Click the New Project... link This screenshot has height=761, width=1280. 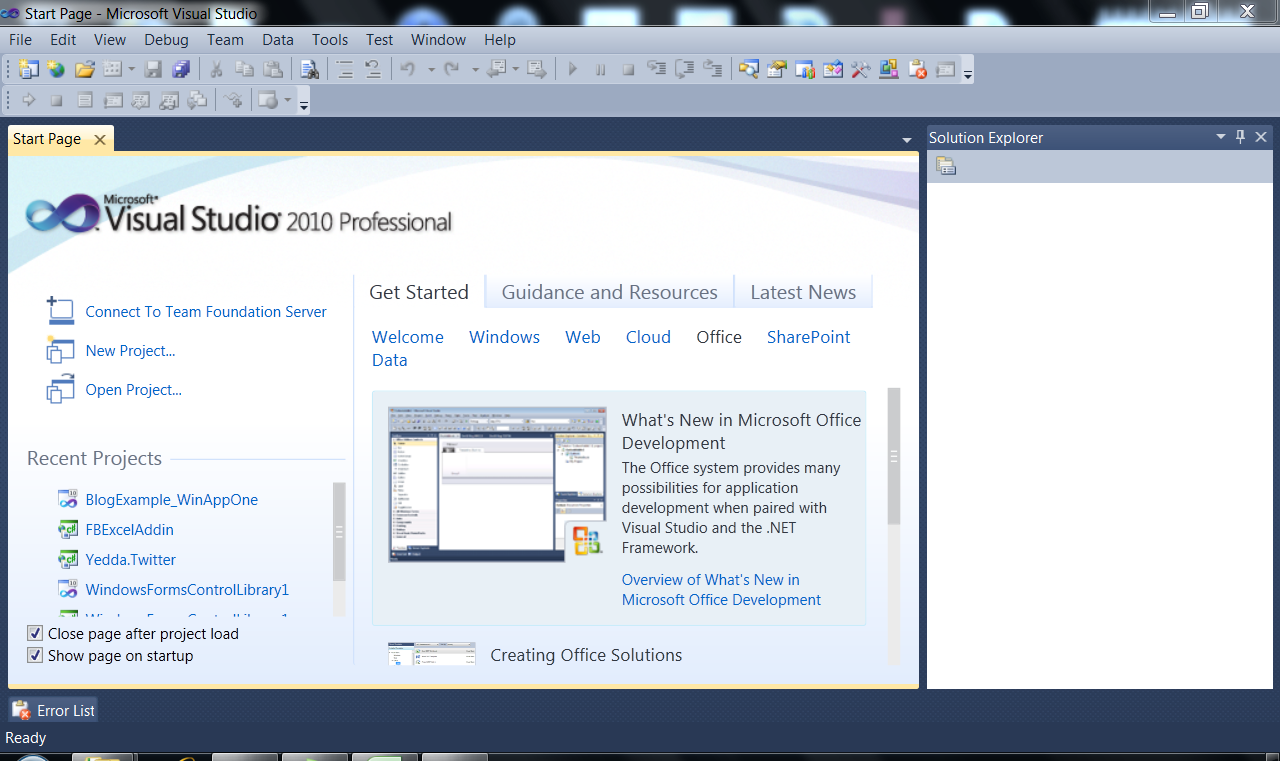pyautogui.click(x=130, y=351)
